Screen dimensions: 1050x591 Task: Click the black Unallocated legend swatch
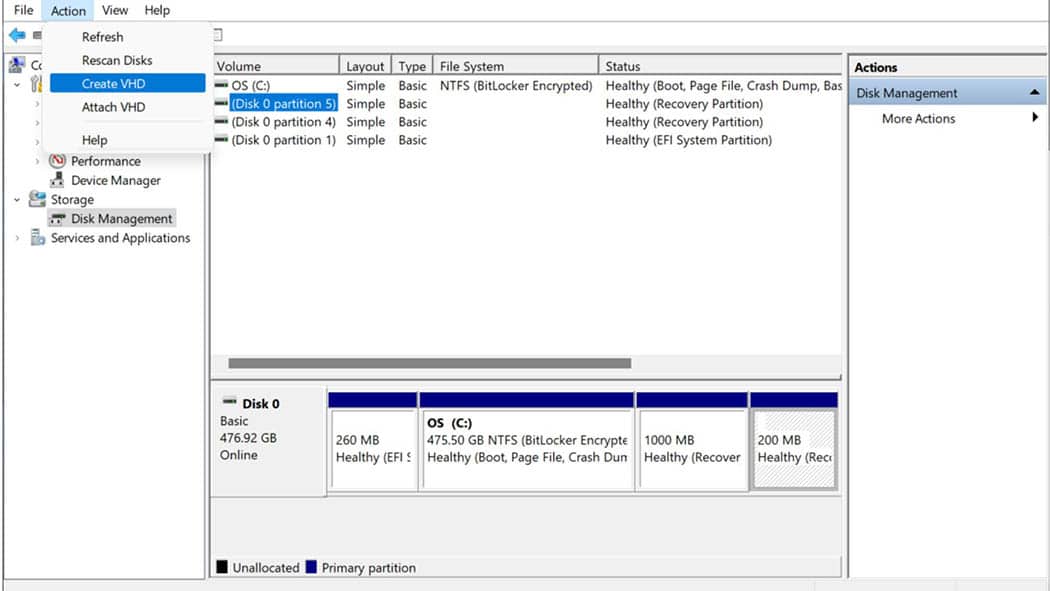pos(222,567)
